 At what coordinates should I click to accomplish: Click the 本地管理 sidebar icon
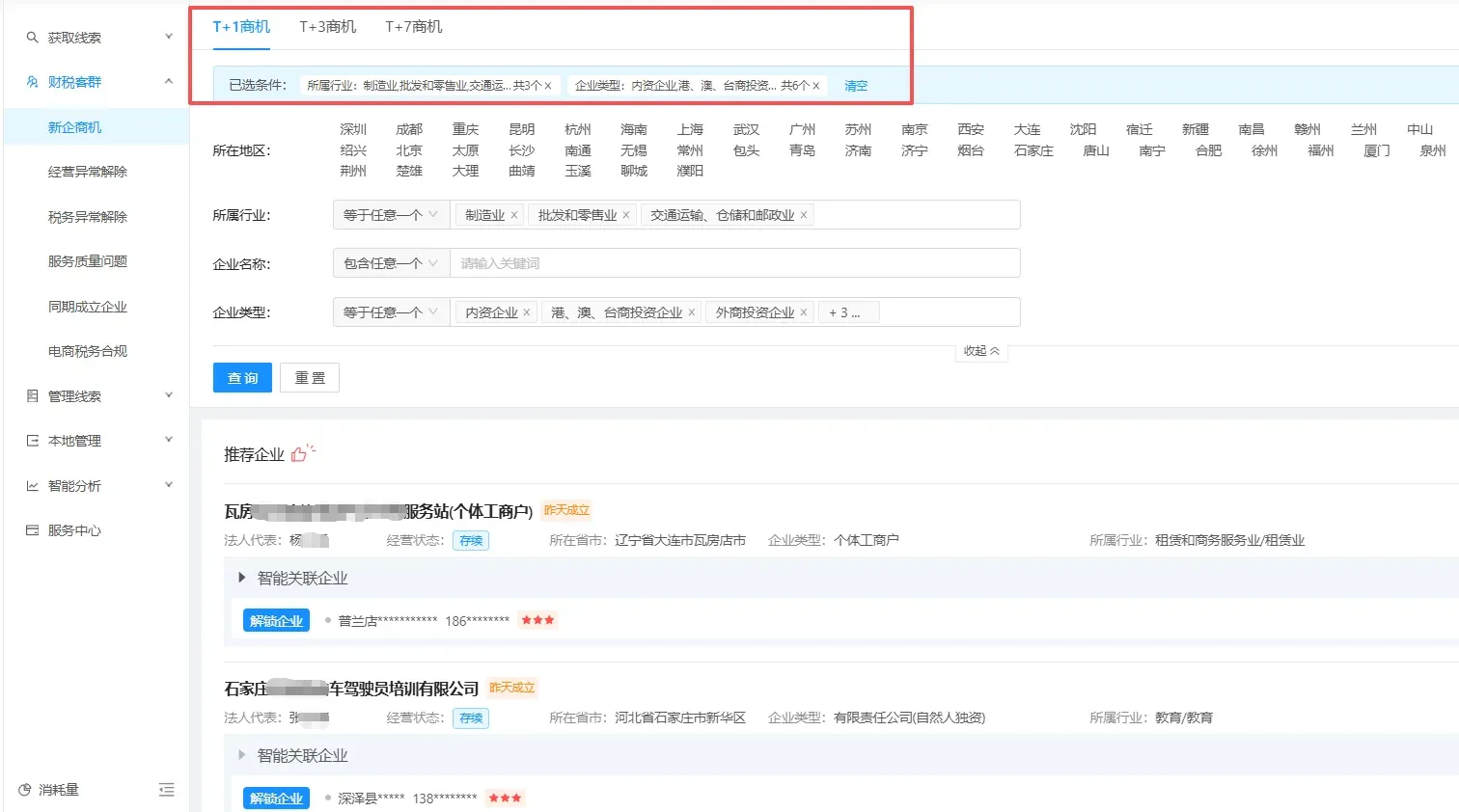(x=32, y=441)
